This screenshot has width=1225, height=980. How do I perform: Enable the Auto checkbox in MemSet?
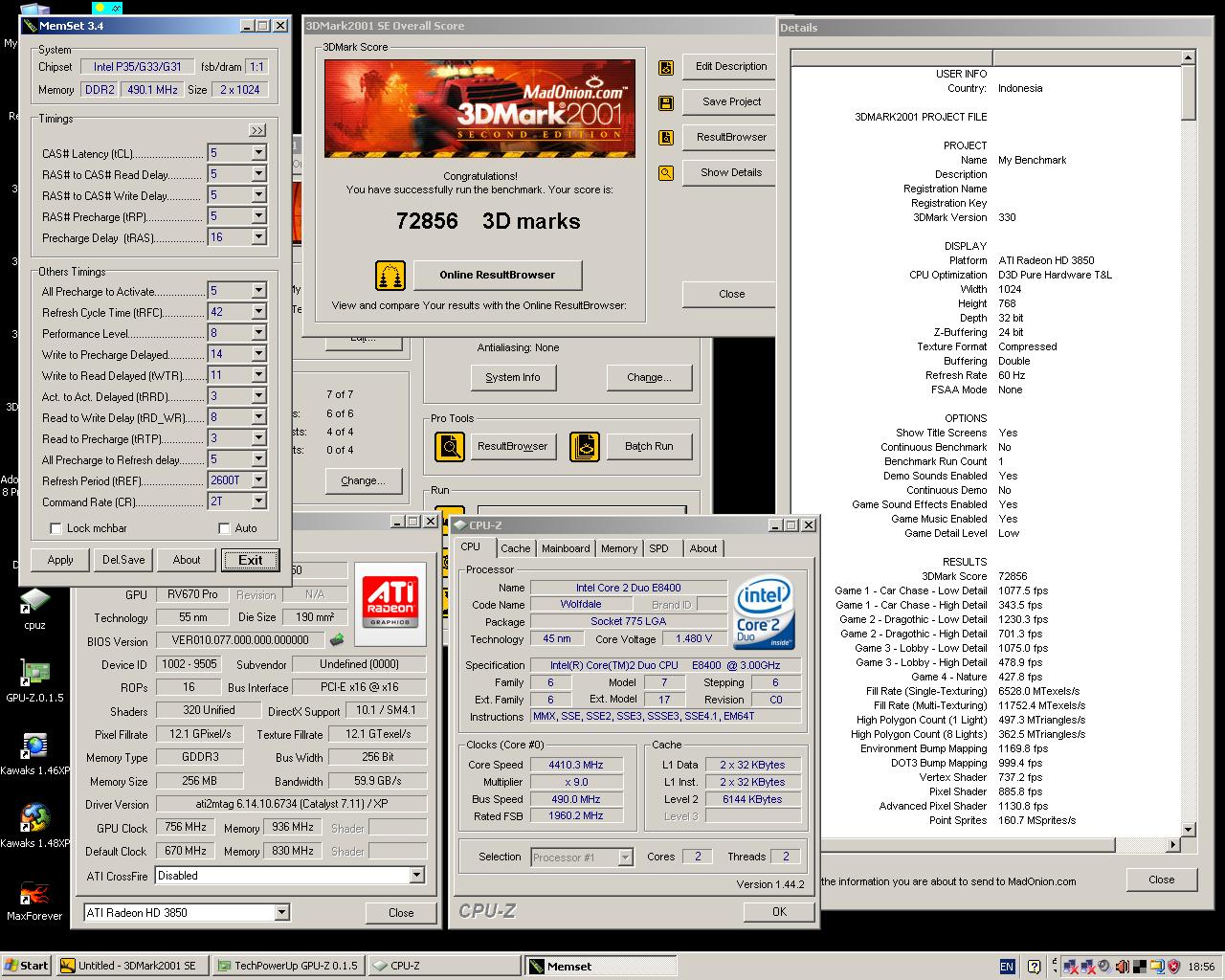tap(224, 528)
